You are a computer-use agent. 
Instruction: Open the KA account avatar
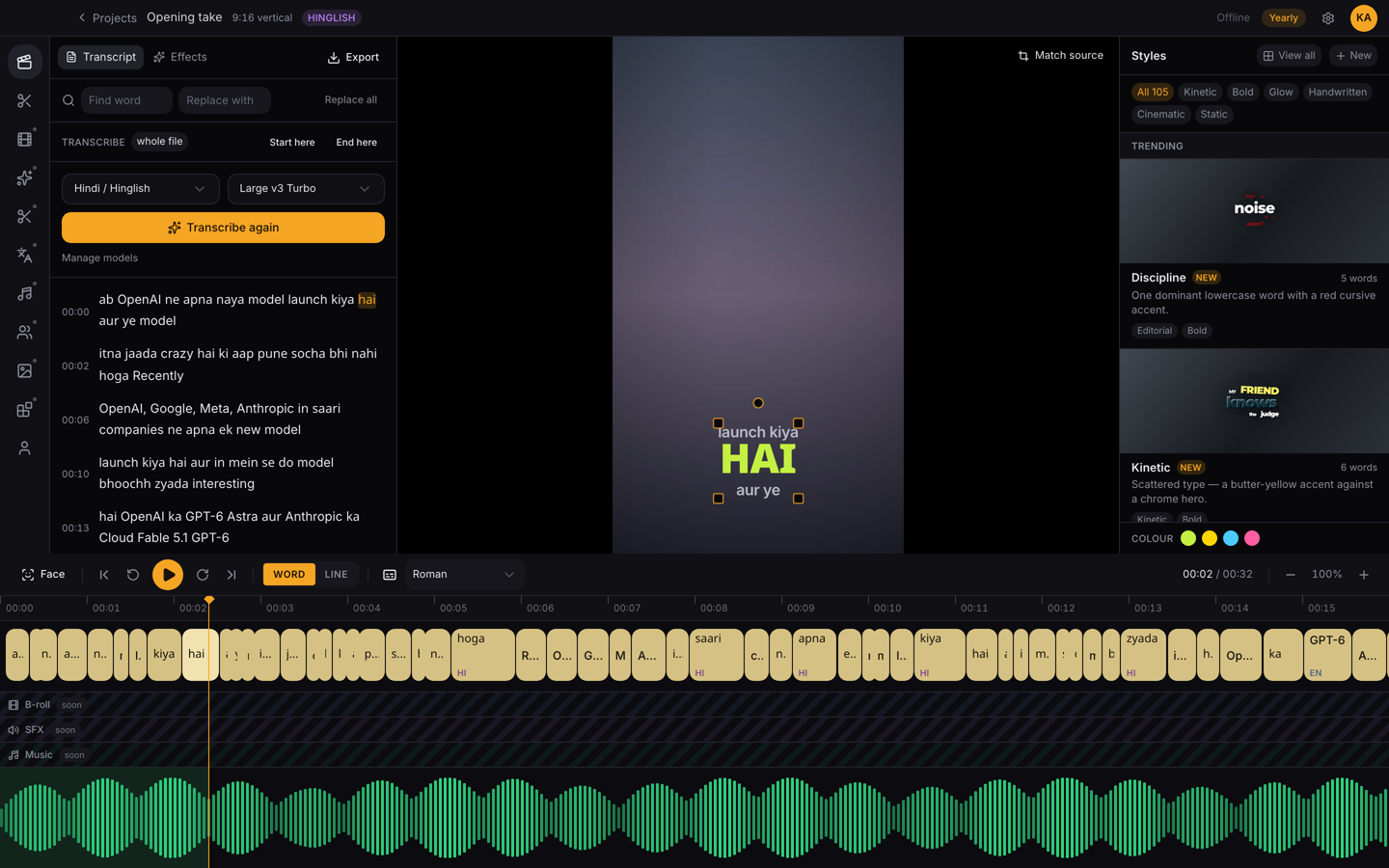pos(1363,17)
